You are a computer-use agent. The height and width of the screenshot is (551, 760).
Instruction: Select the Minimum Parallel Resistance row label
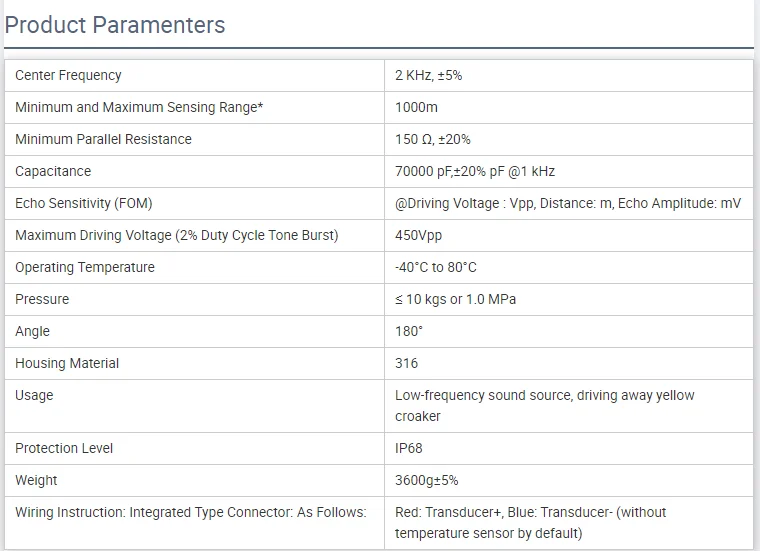pyautogui.click(x=103, y=139)
